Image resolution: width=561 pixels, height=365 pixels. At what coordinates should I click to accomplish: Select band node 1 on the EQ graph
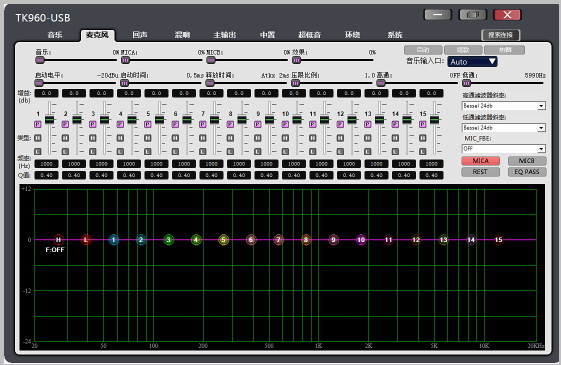click(113, 239)
